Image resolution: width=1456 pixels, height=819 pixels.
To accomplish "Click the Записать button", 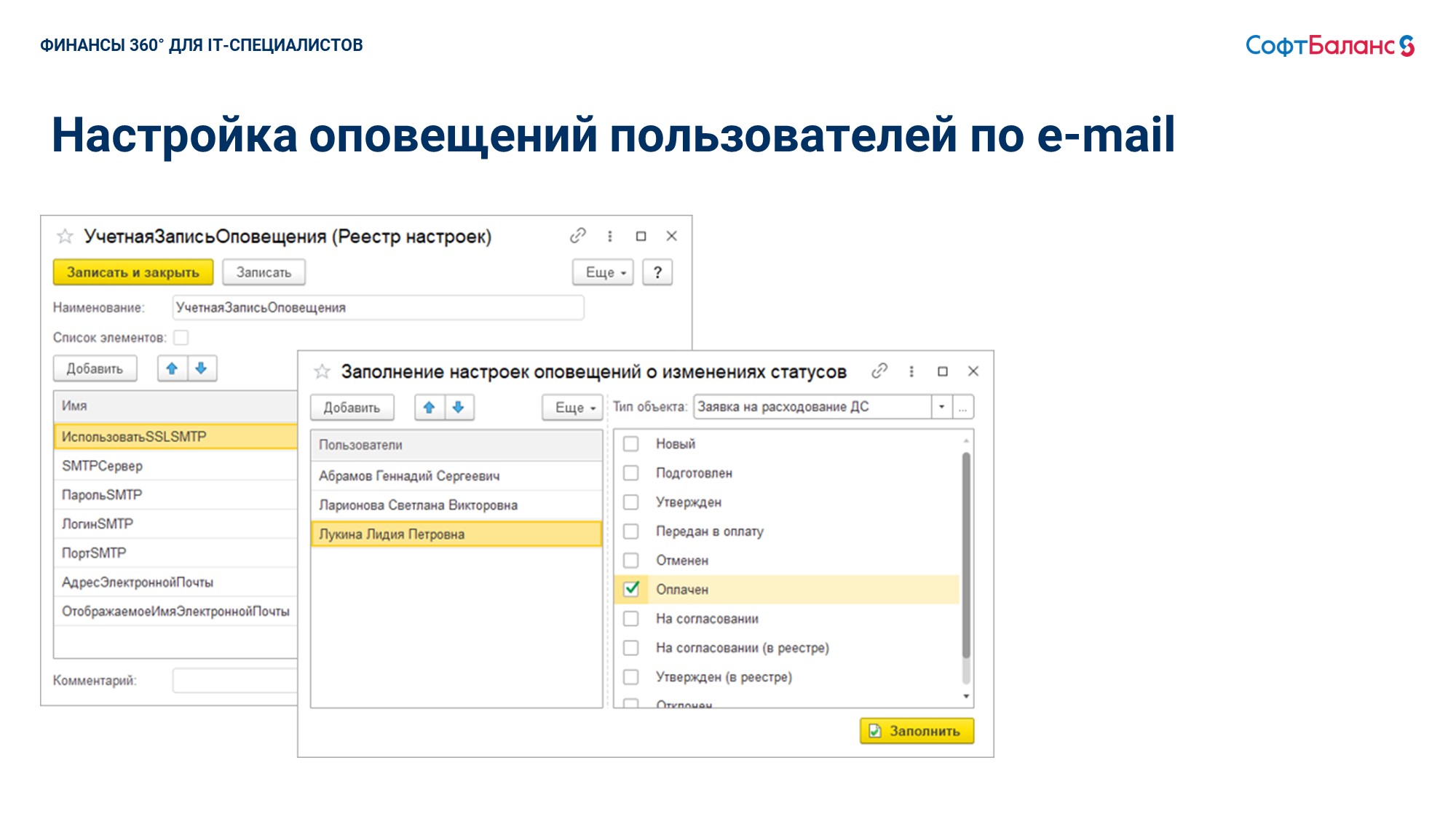I will tap(264, 272).
